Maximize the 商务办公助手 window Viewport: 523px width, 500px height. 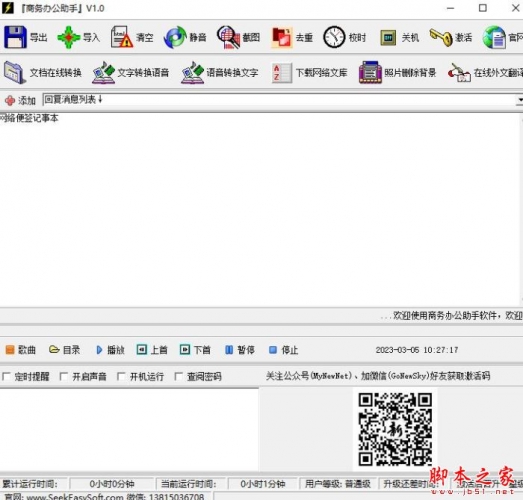(x=483, y=8)
